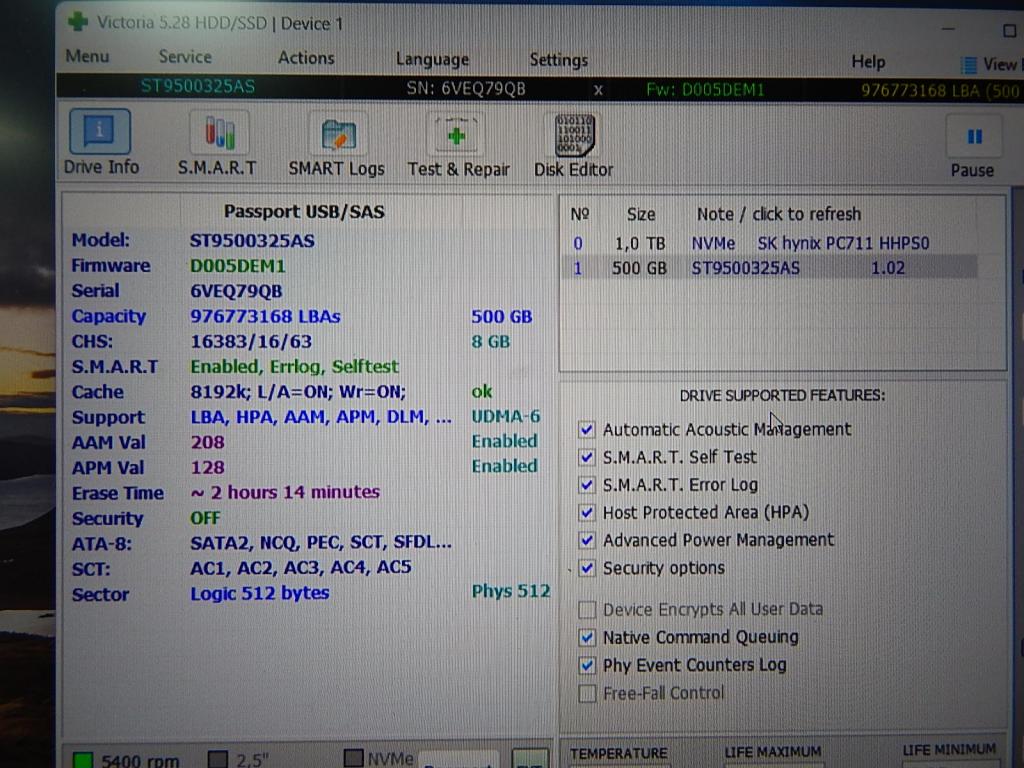The width and height of the screenshot is (1024, 768).
Task: Click the DRIVE SUPPORTED FEATURES heading
Action: [x=782, y=396]
